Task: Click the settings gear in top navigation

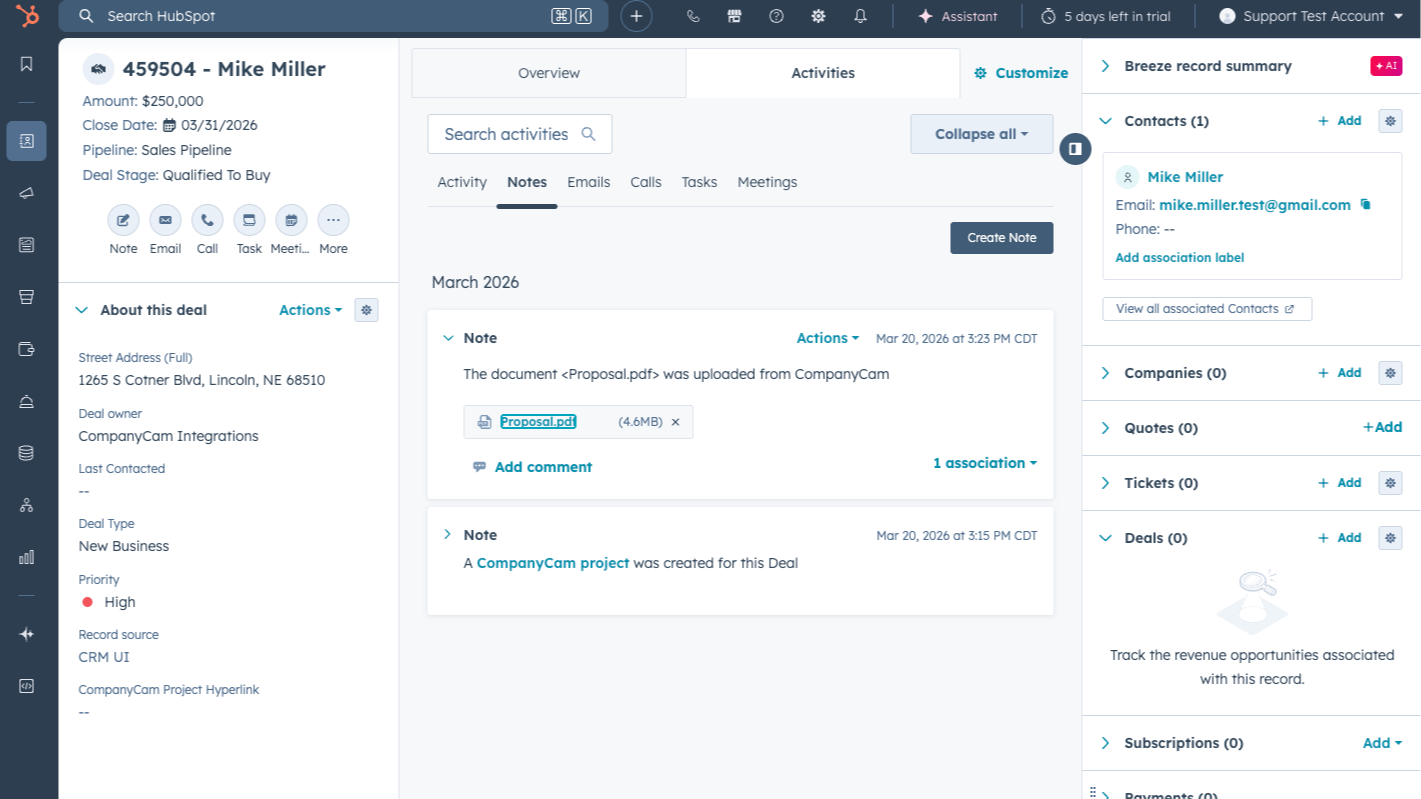Action: pyautogui.click(x=818, y=16)
